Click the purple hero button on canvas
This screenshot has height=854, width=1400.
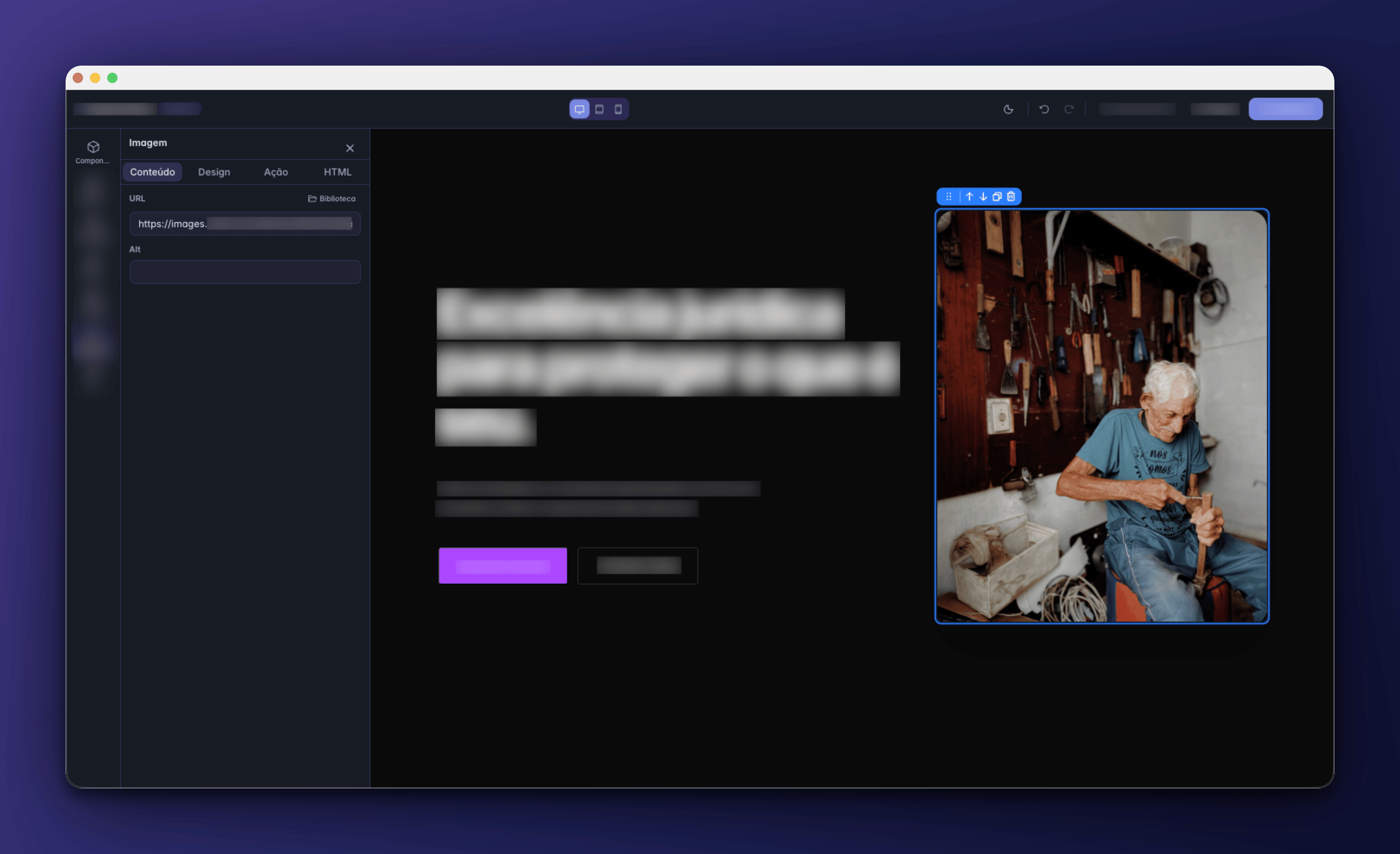503,565
